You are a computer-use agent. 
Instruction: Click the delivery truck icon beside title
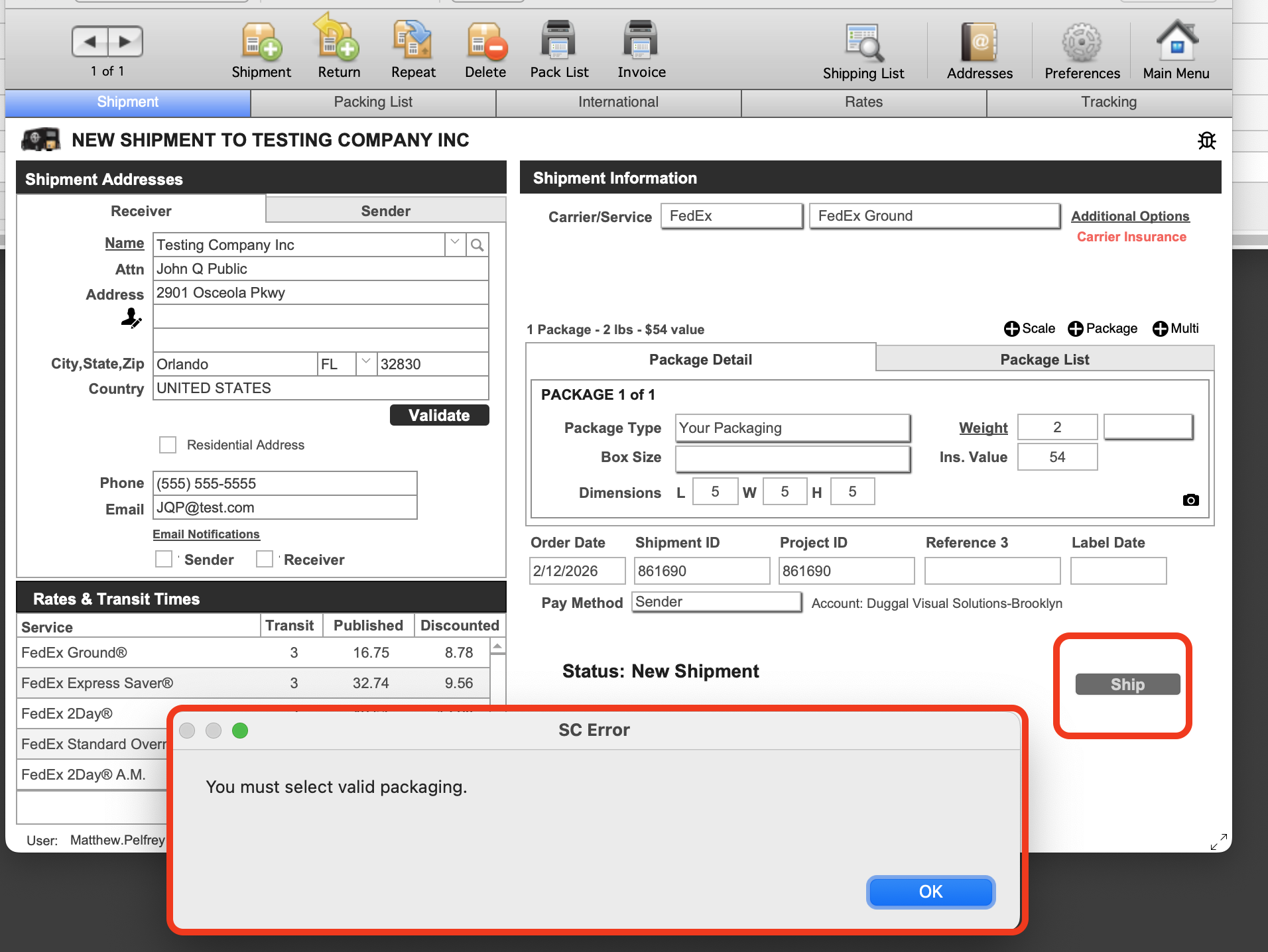click(41, 139)
